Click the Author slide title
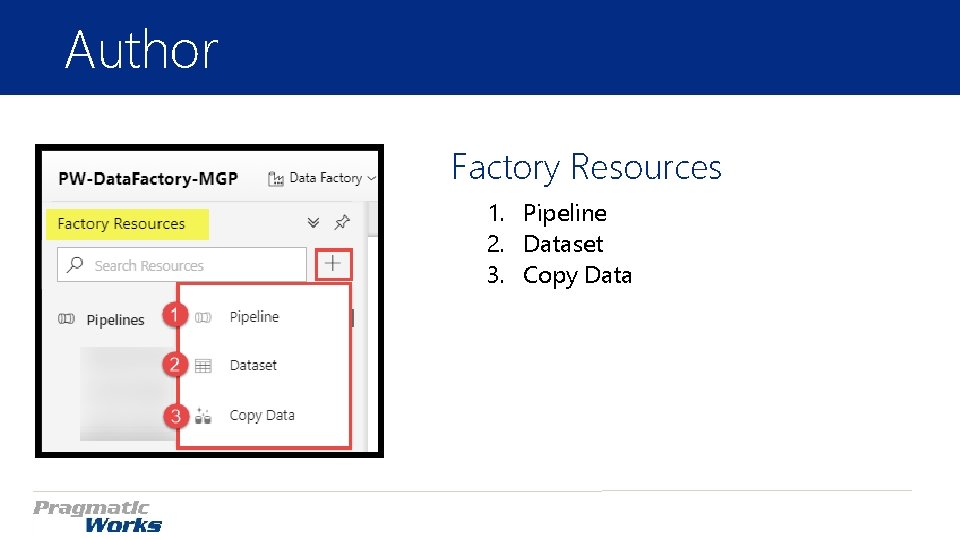This screenshot has width=960, height=540. (x=141, y=50)
